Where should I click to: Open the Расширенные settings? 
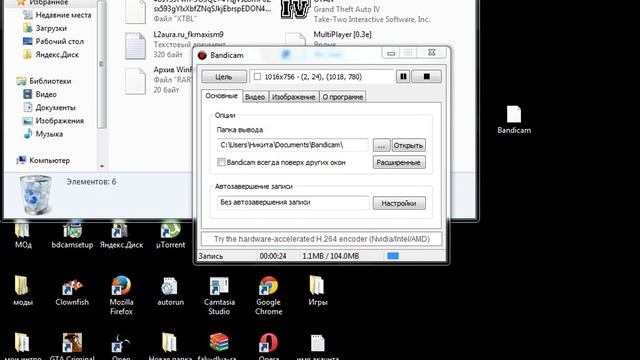[399, 162]
